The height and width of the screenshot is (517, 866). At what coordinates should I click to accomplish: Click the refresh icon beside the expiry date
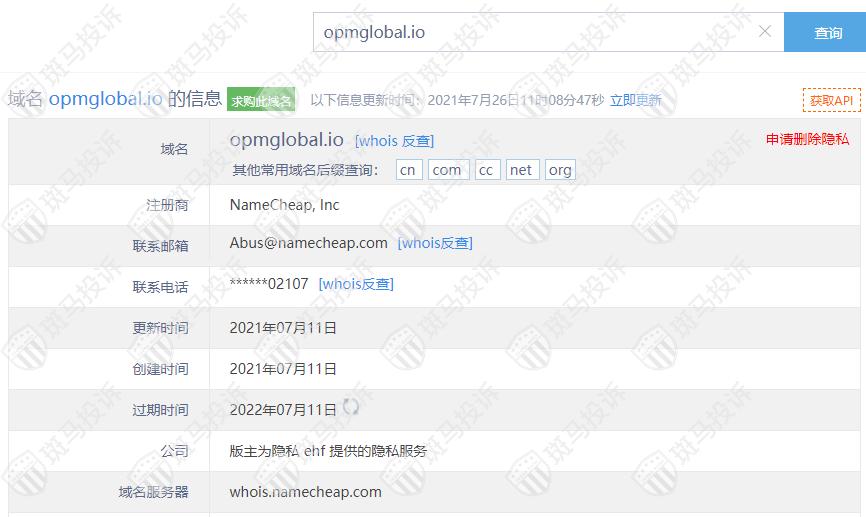click(351, 407)
